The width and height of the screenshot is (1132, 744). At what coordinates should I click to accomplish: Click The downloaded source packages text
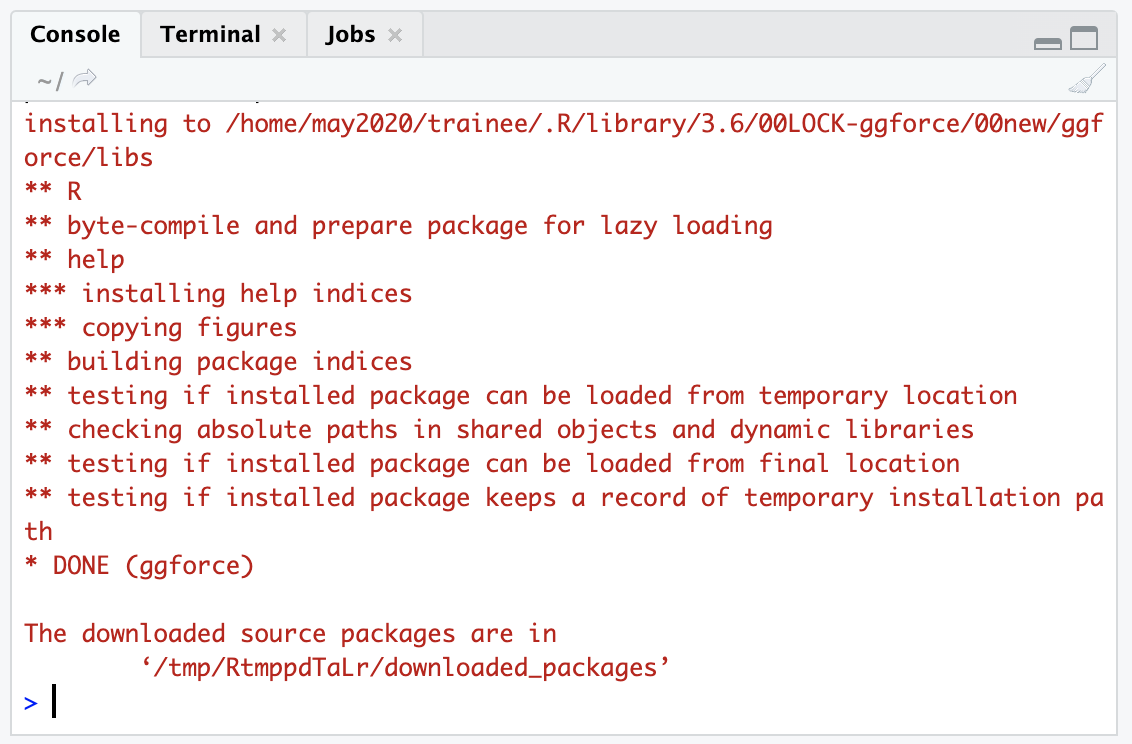tap(290, 633)
